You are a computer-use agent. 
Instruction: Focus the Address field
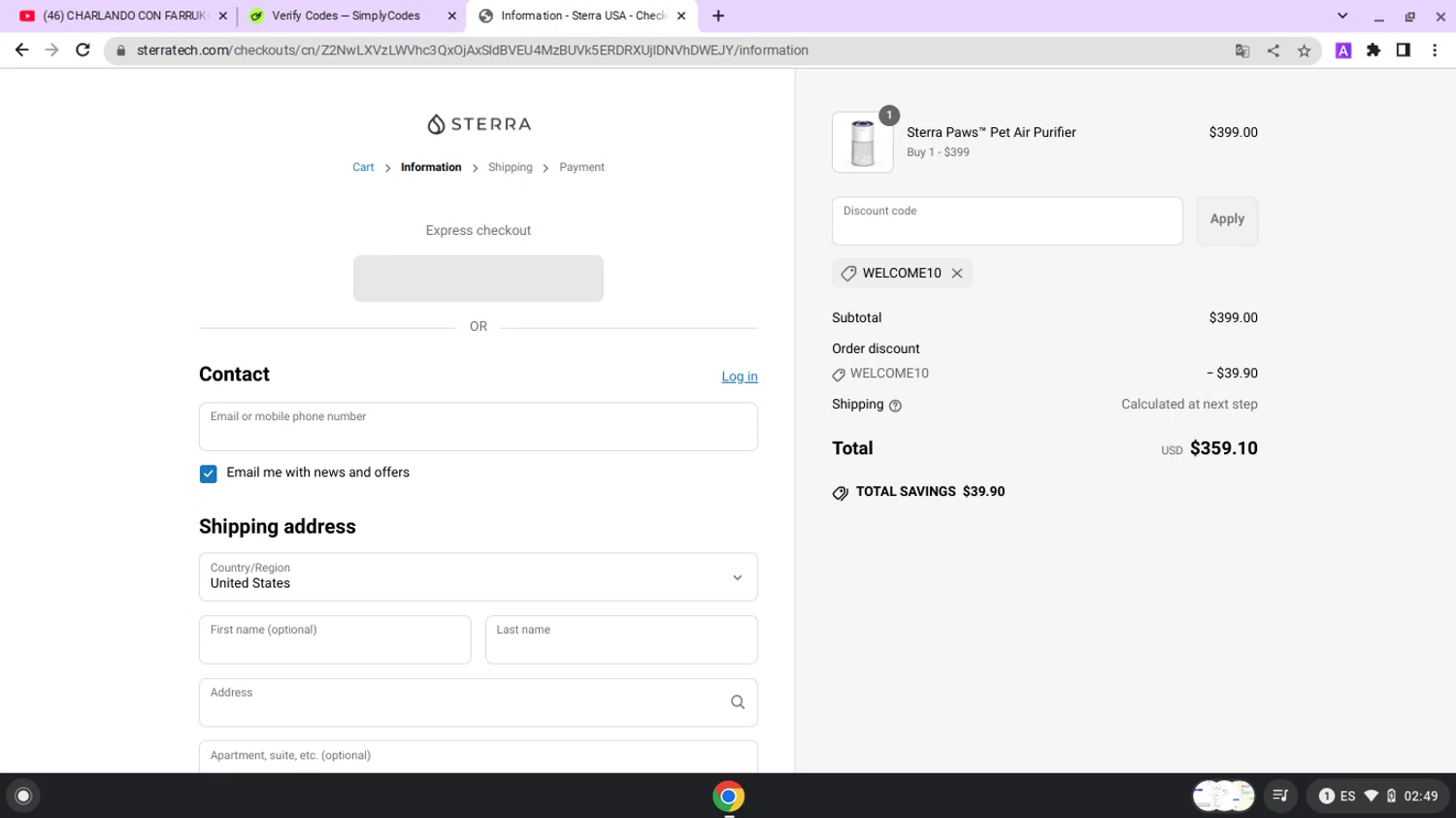(x=479, y=703)
